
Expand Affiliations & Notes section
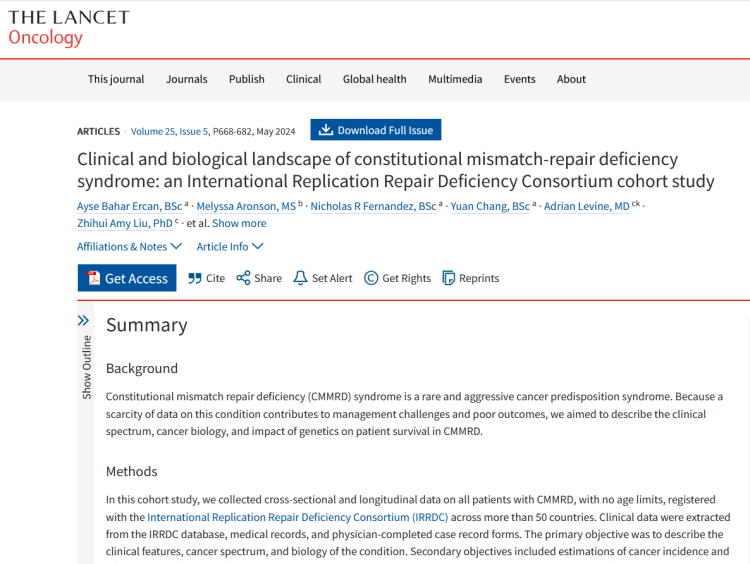(129, 246)
